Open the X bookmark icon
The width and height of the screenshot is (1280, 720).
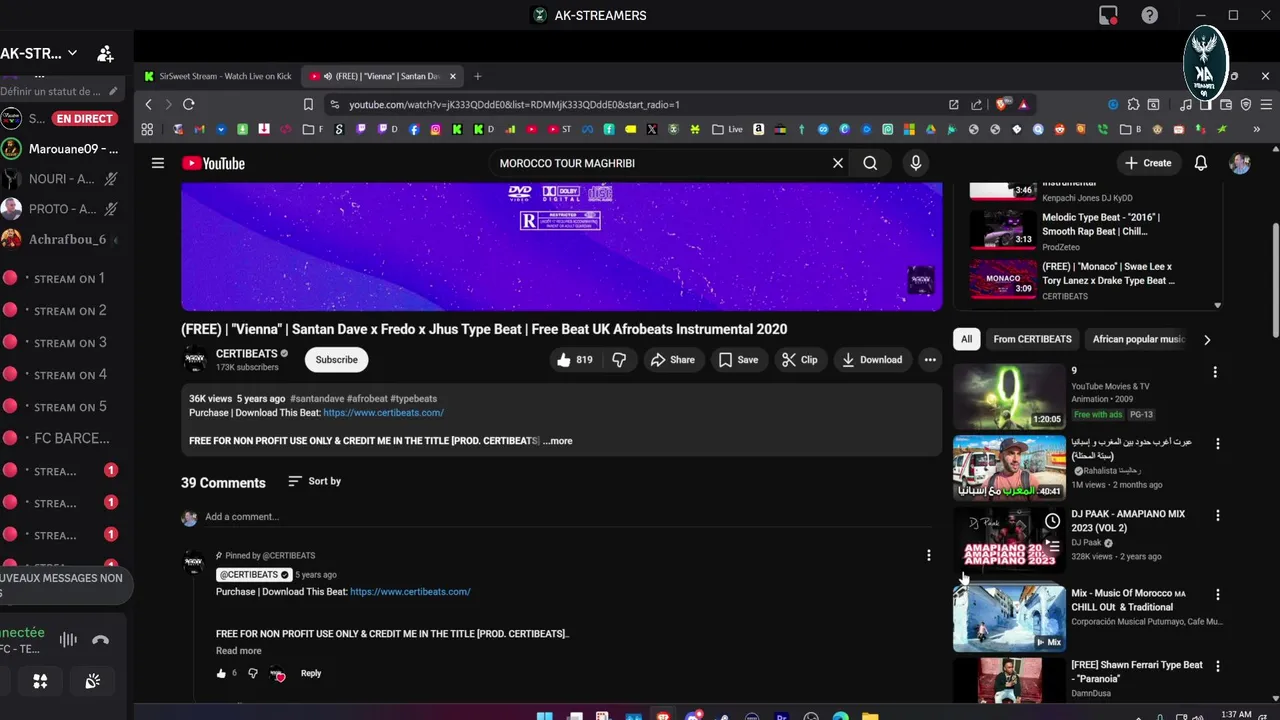point(652,129)
